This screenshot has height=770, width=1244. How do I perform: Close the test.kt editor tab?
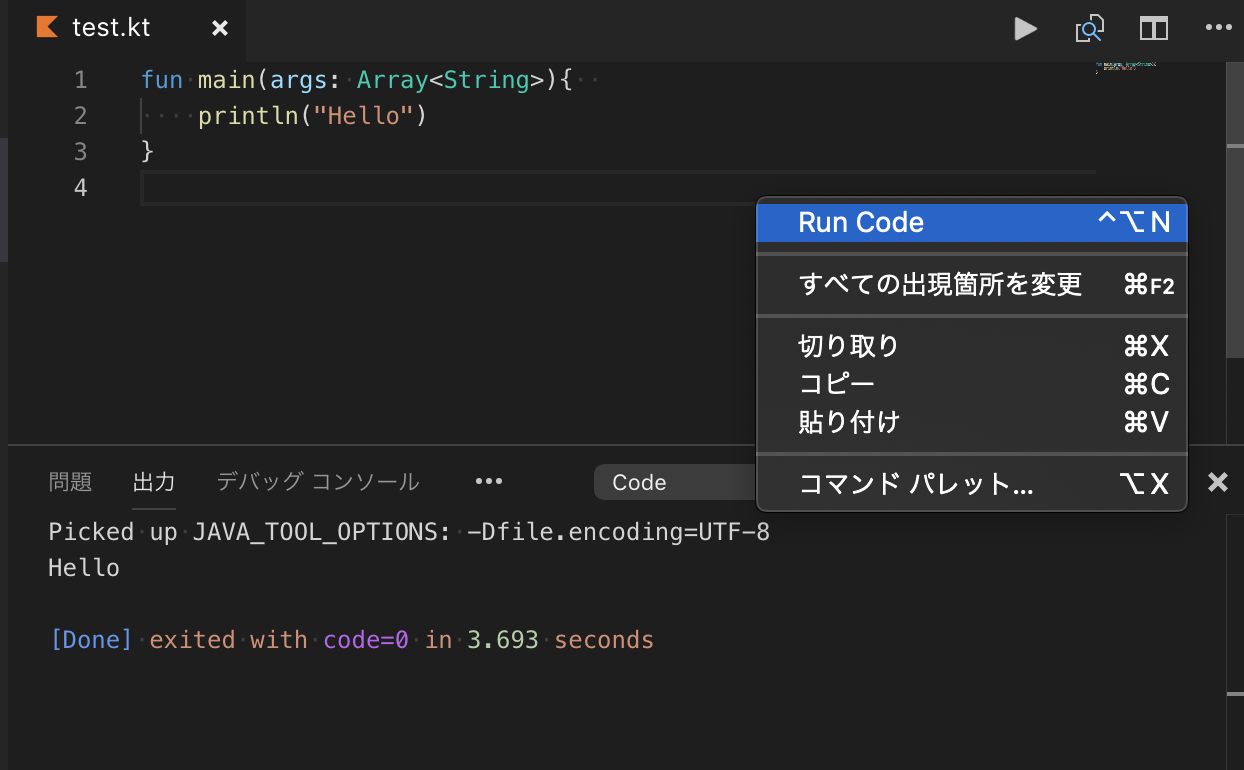pyautogui.click(x=219, y=28)
